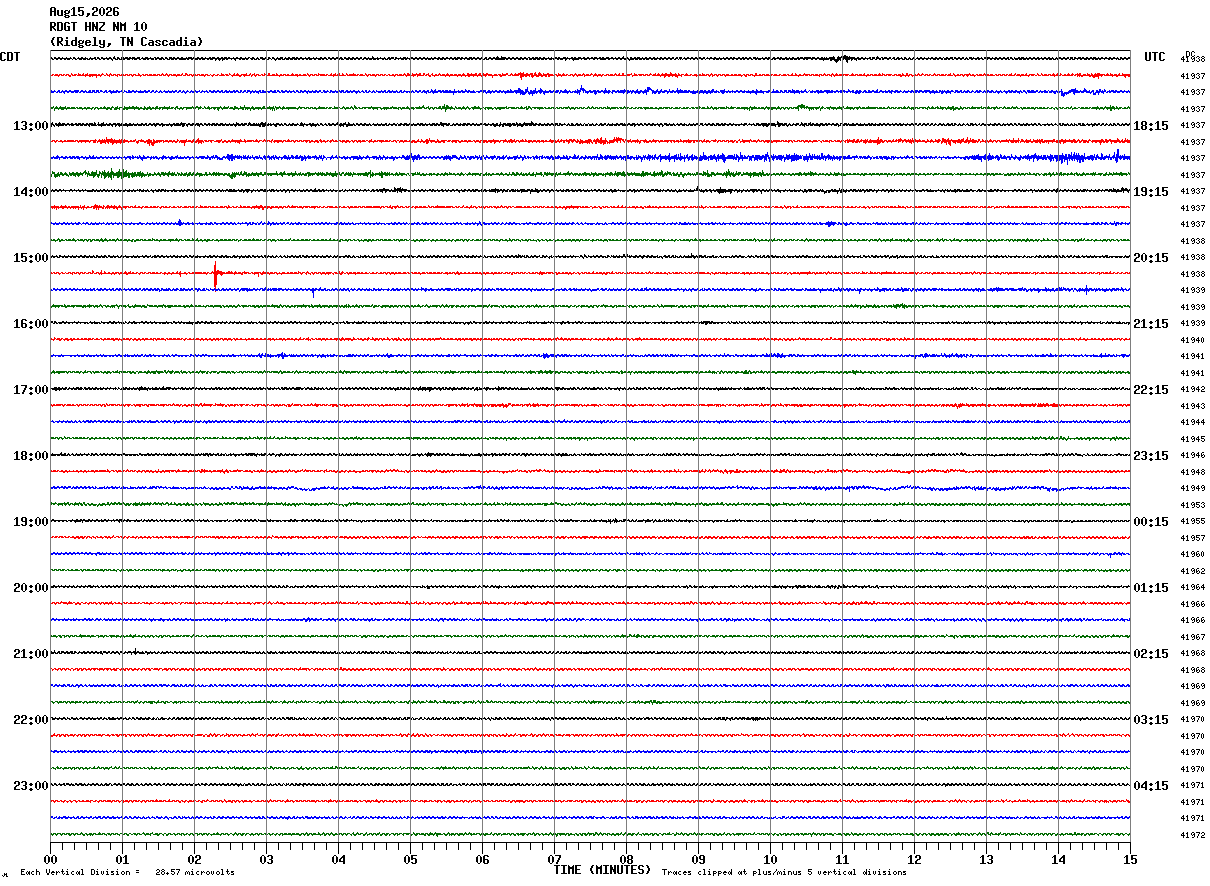Image resolution: width=1210 pixels, height=886 pixels.
Task: Click minute 05 on the time axis
Action: 411,859
